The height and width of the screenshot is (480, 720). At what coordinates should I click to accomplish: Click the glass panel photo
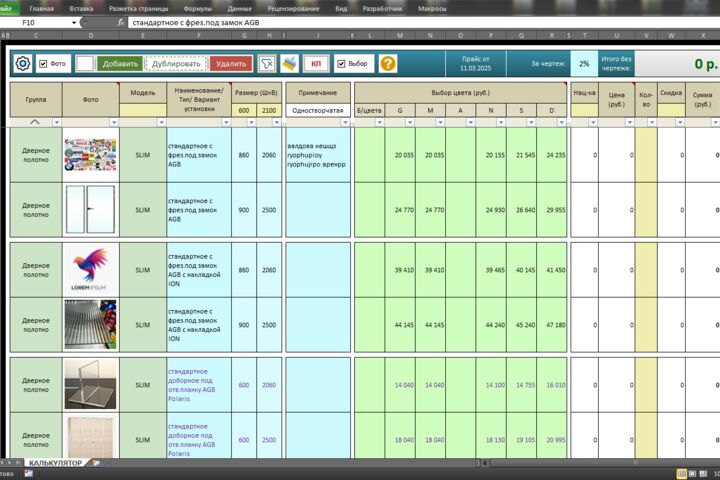point(90,384)
